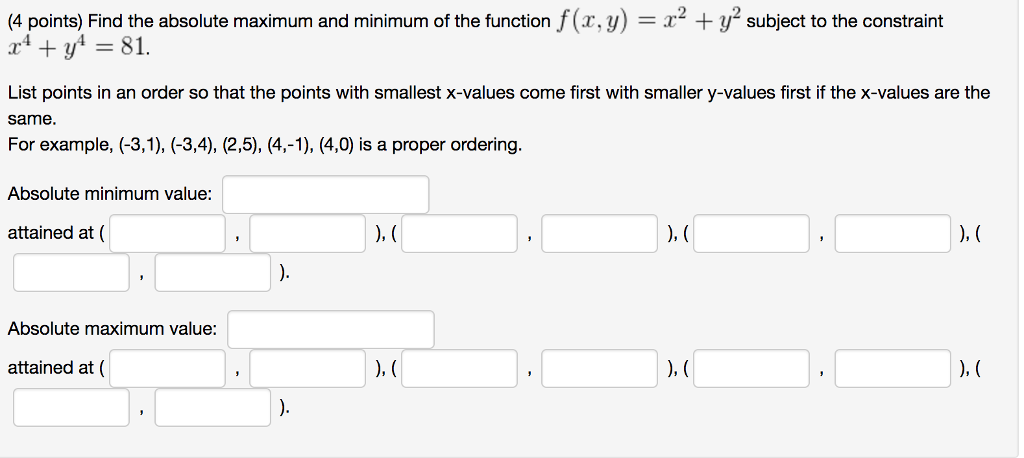The image size is (1024, 458).
Task: Focus second minimum point x-coordinate box
Action: (459, 233)
